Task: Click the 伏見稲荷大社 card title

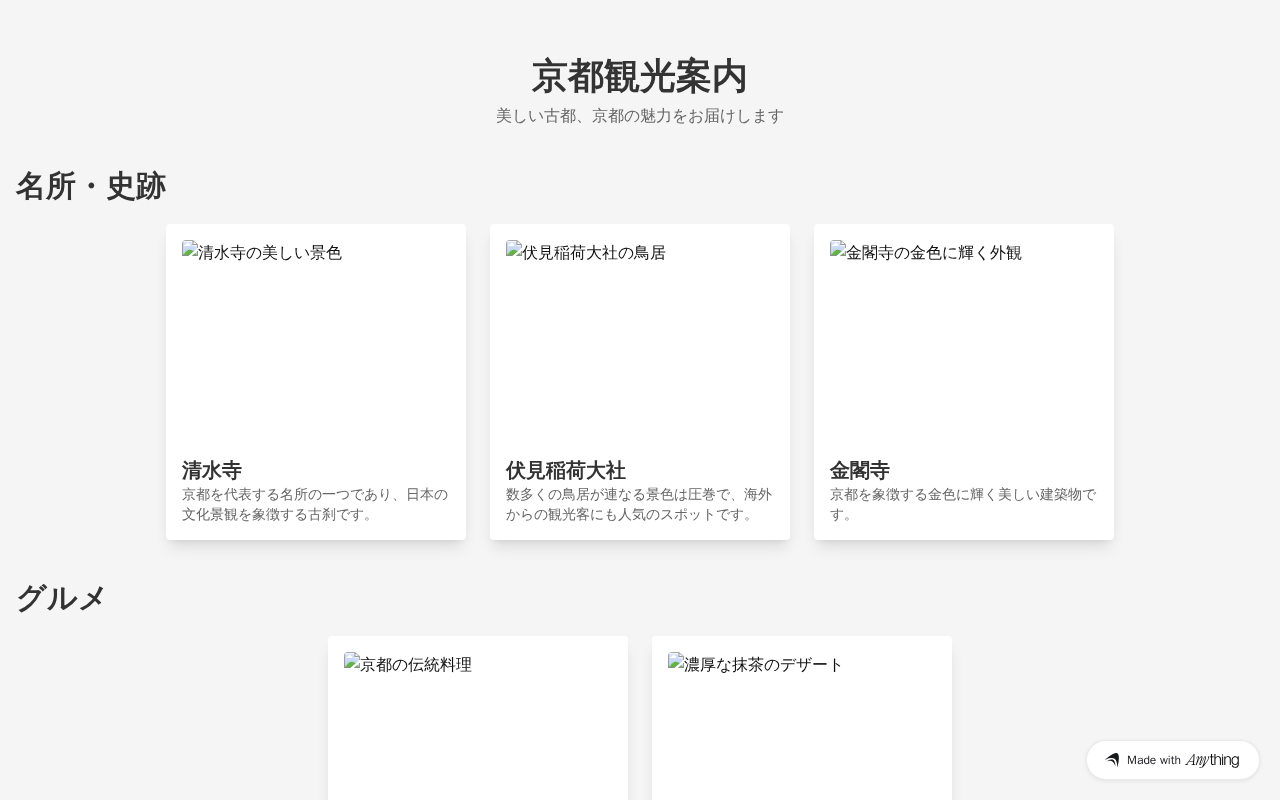Action: click(566, 470)
